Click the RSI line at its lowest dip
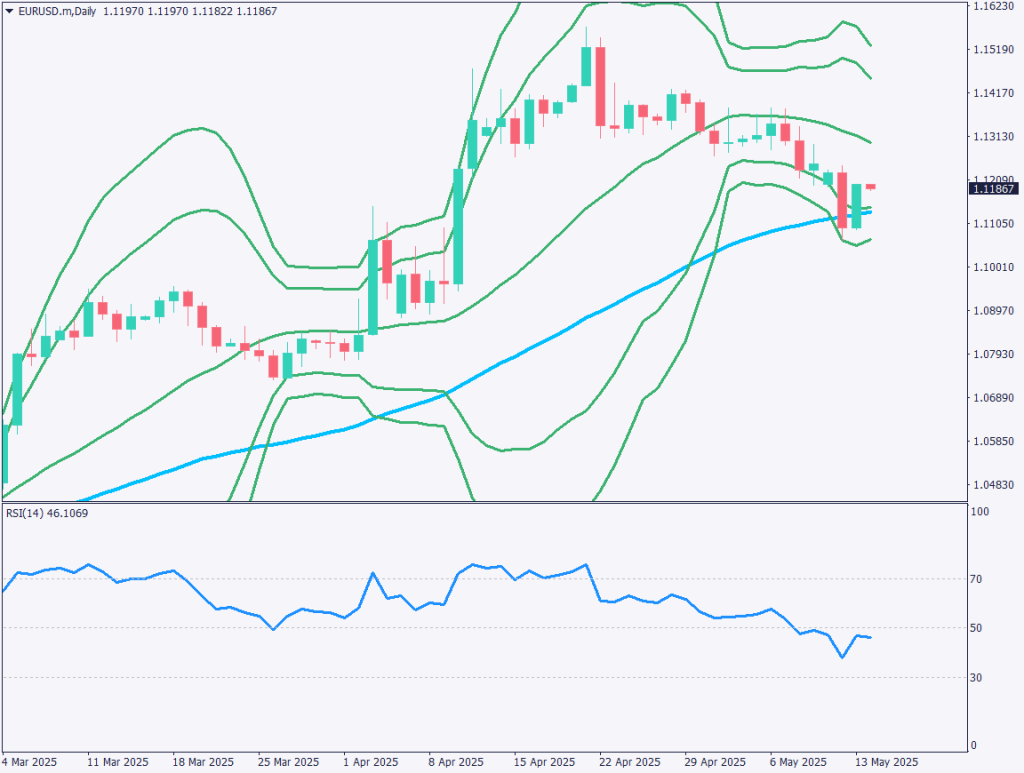 (843, 658)
